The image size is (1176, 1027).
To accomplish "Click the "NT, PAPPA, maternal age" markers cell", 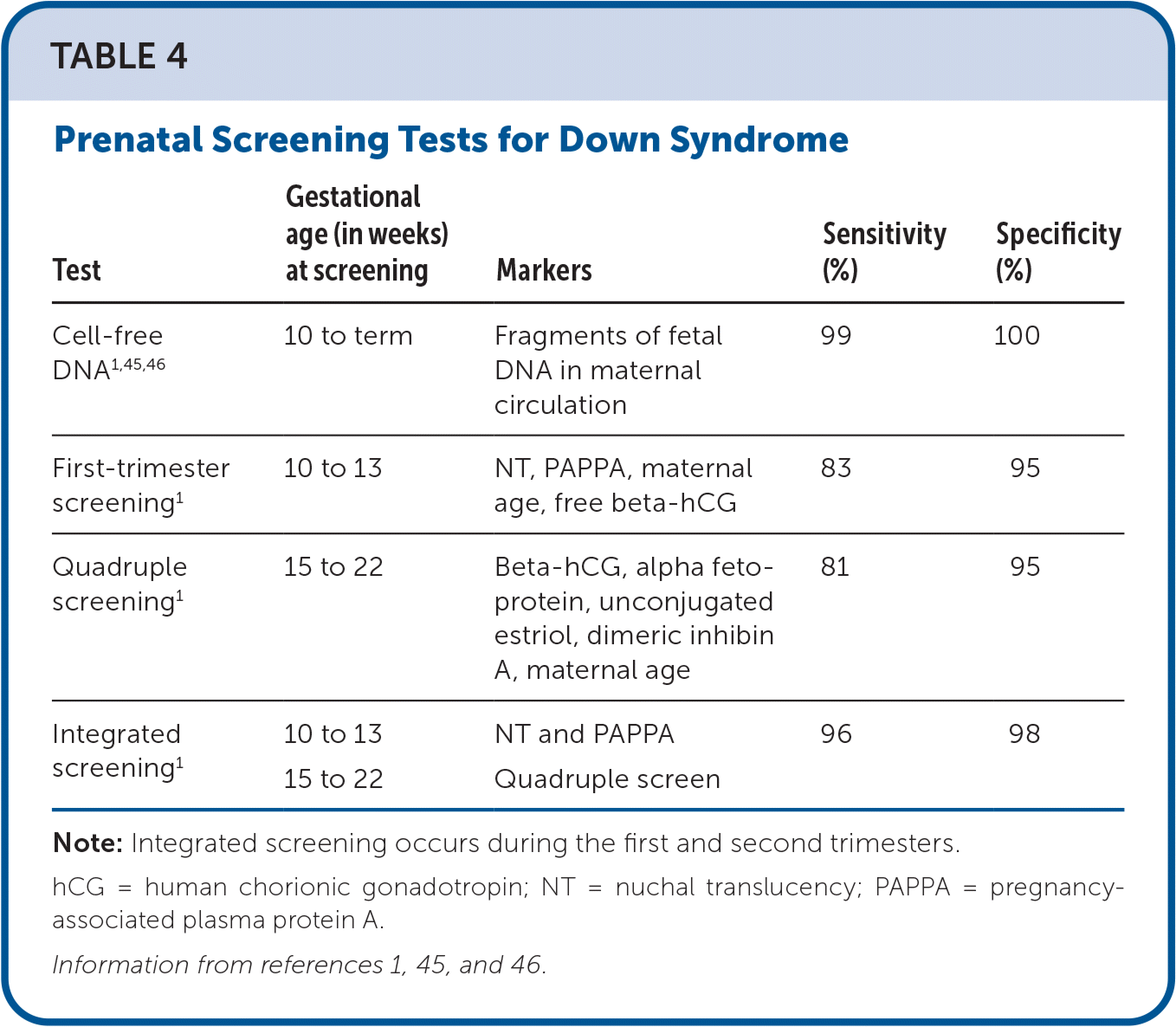I will pos(623,485).
